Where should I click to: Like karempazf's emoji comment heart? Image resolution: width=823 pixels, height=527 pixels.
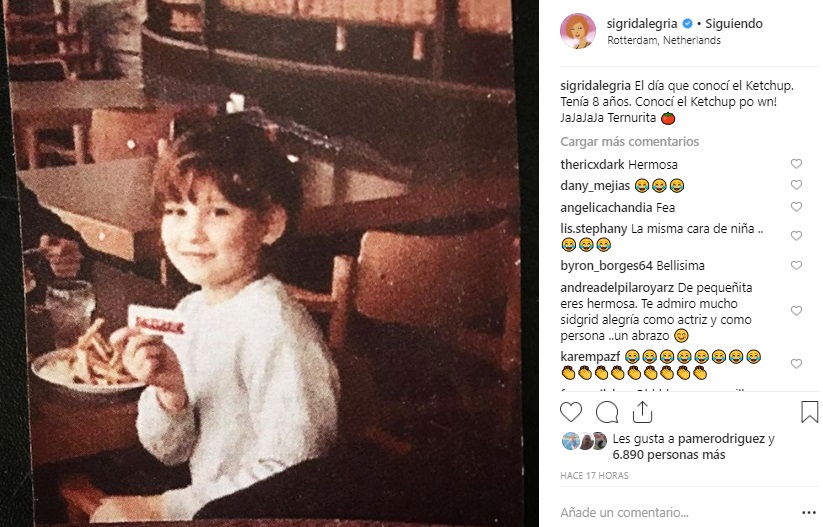[x=796, y=364]
